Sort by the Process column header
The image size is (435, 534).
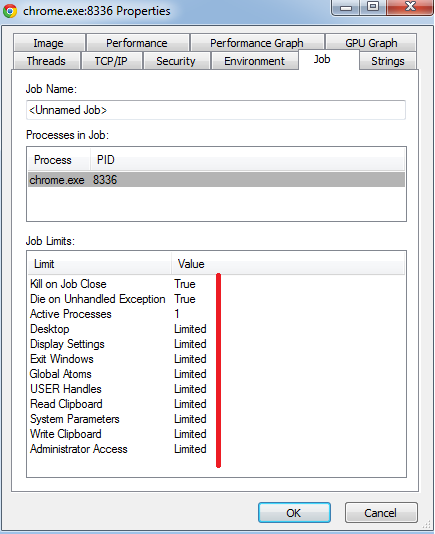(x=59, y=160)
